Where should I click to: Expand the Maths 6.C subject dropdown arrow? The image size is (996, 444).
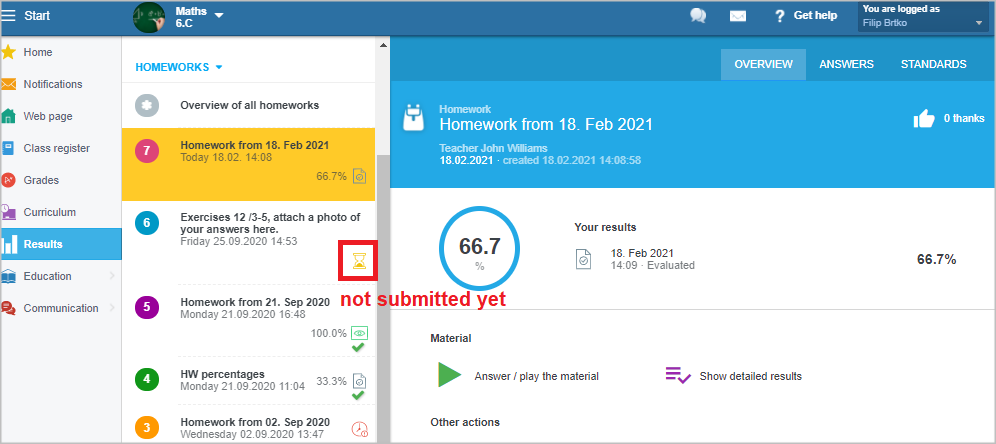coord(219,15)
